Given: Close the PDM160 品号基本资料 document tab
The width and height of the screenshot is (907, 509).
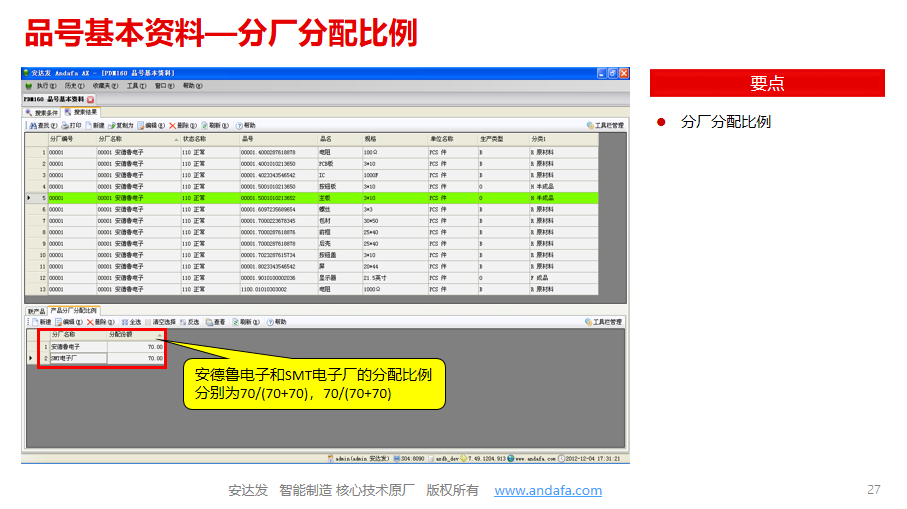Looking at the screenshot, I should (91, 100).
